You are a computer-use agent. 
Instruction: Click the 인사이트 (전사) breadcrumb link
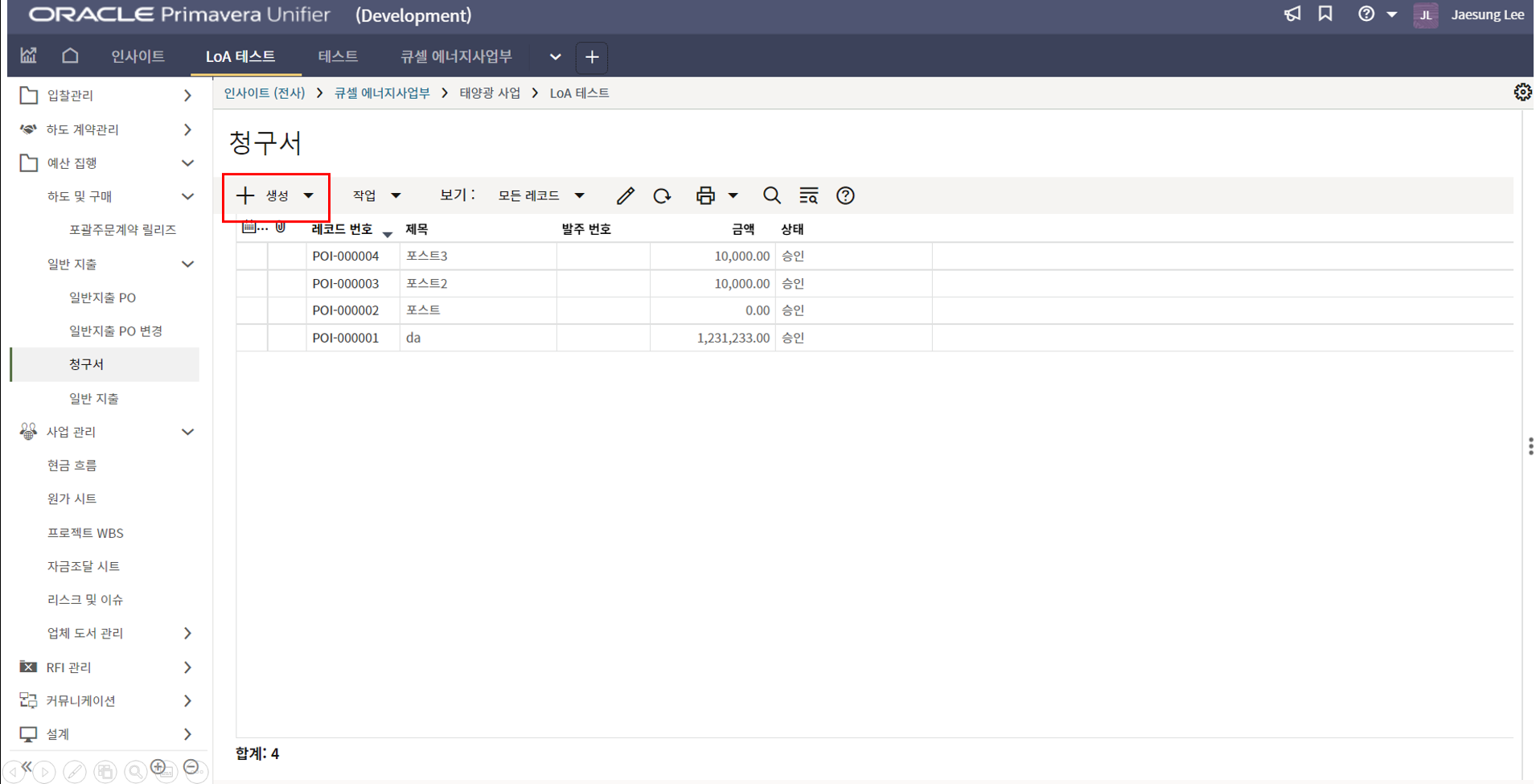coord(265,93)
